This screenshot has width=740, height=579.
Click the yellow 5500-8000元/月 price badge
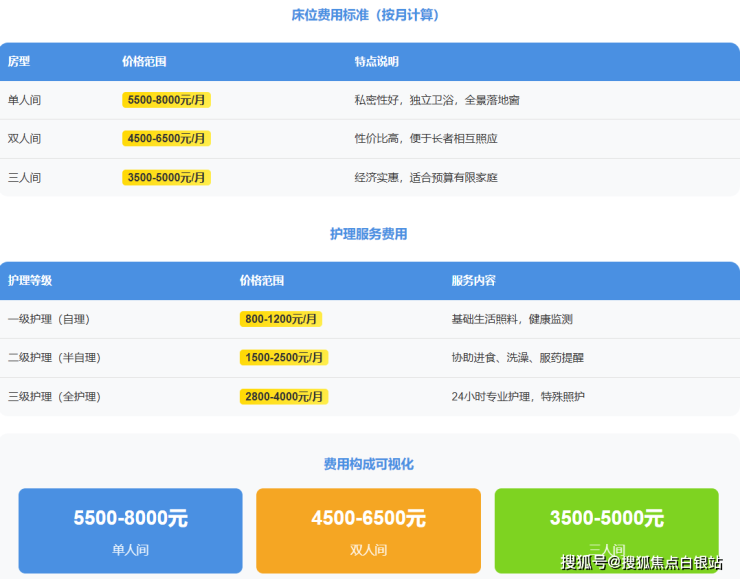pyautogui.click(x=166, y=100)
